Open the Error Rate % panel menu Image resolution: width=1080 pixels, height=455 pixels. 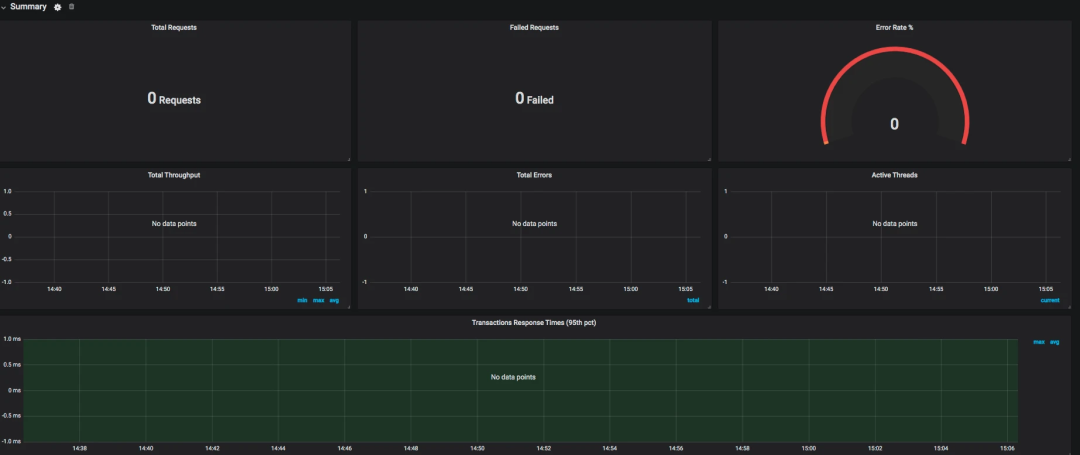click(894, 28)
